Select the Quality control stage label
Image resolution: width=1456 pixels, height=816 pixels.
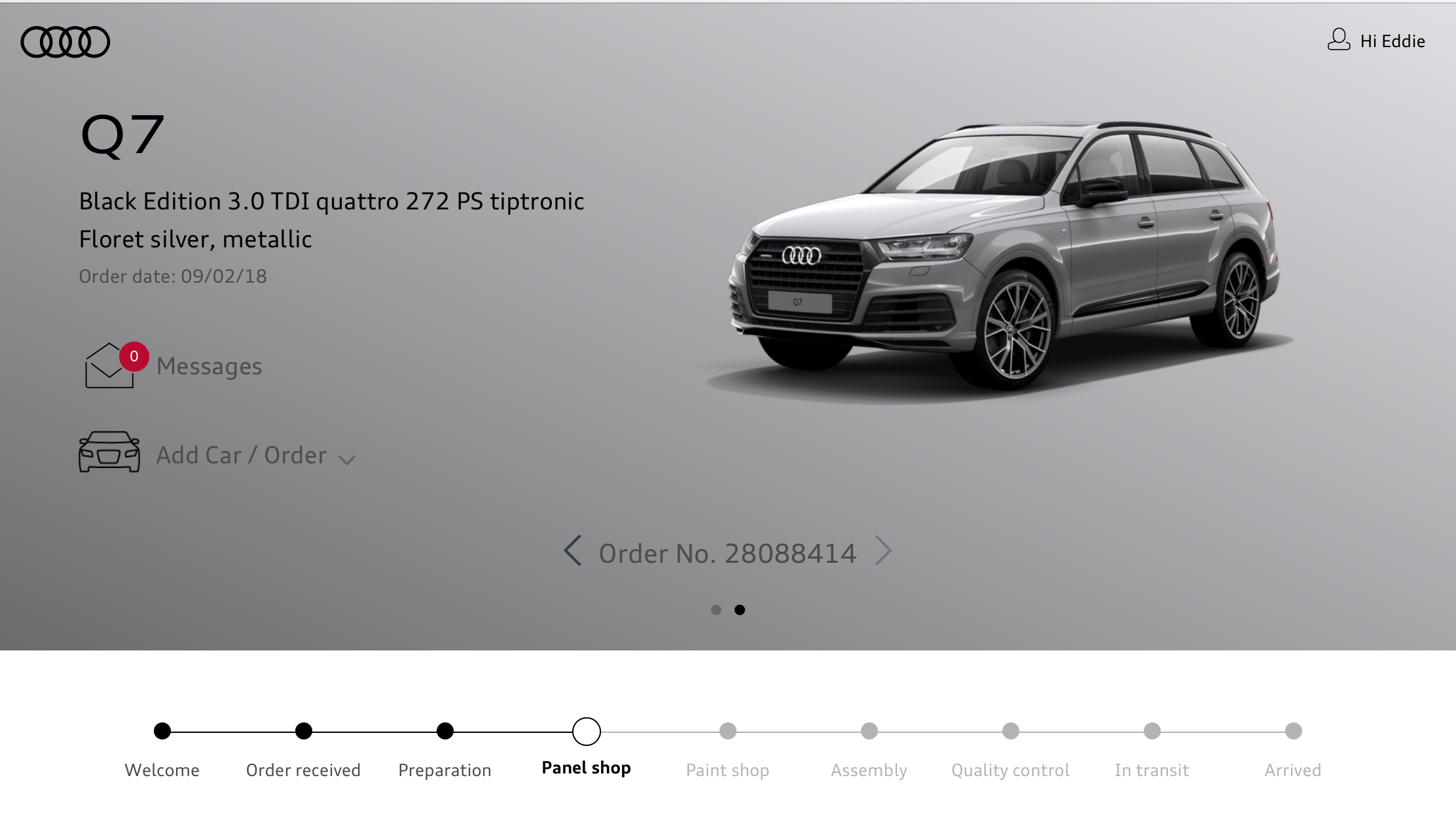coord(1011,771)
